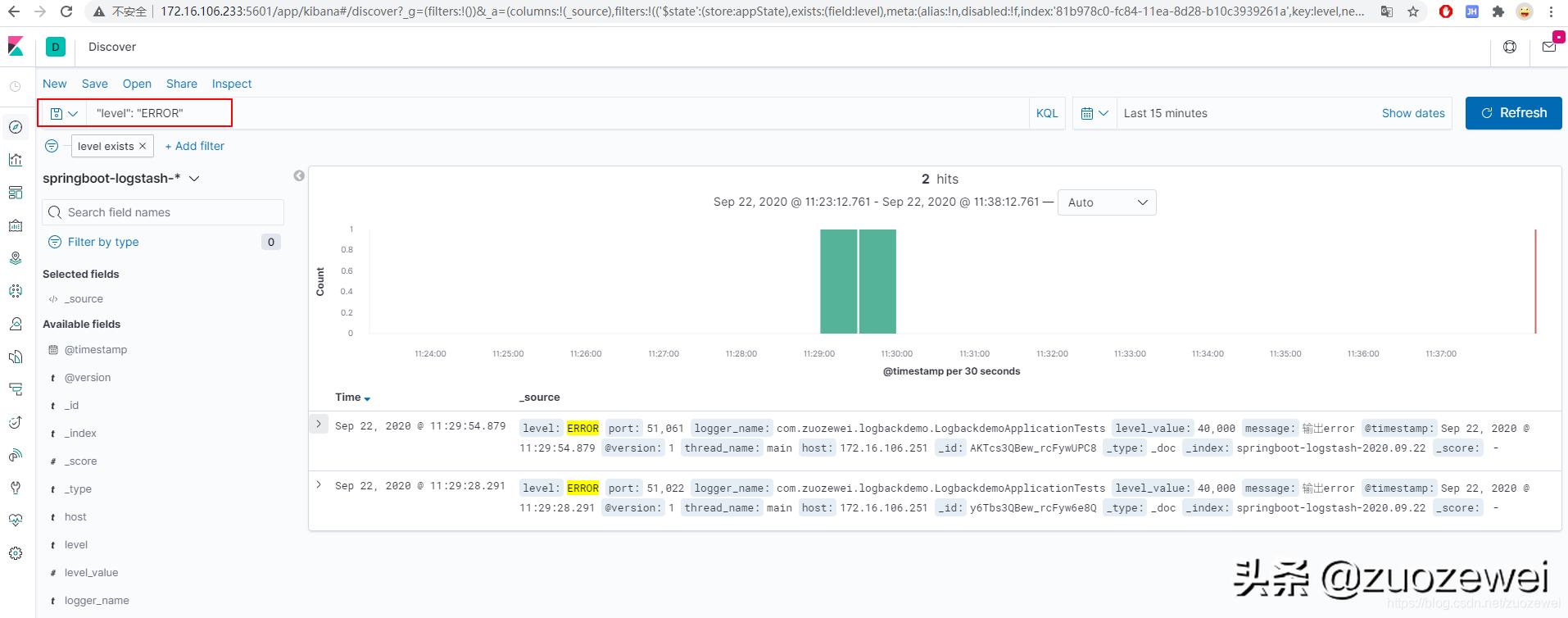
Task: Click the Kibana logo icon
Action: 16,47
